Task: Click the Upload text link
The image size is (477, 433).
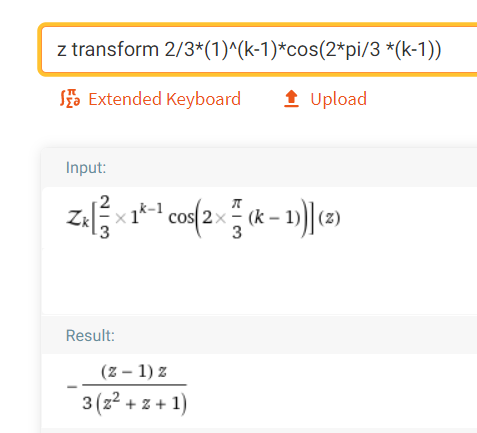Action: [338, 99]
